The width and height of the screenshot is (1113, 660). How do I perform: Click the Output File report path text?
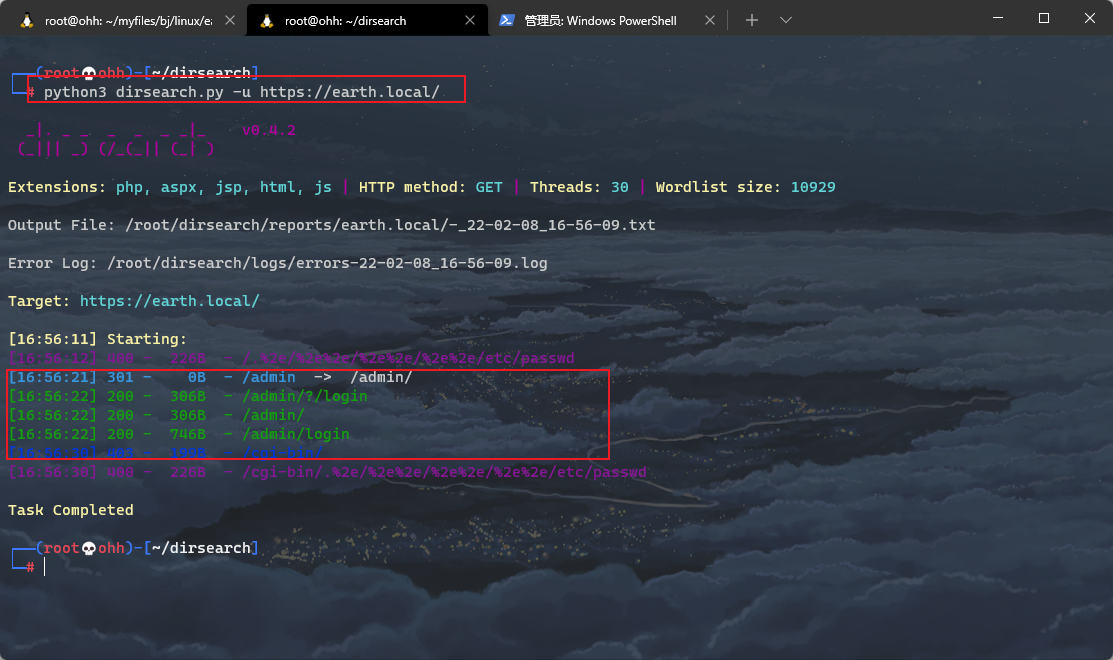[390, 225]
